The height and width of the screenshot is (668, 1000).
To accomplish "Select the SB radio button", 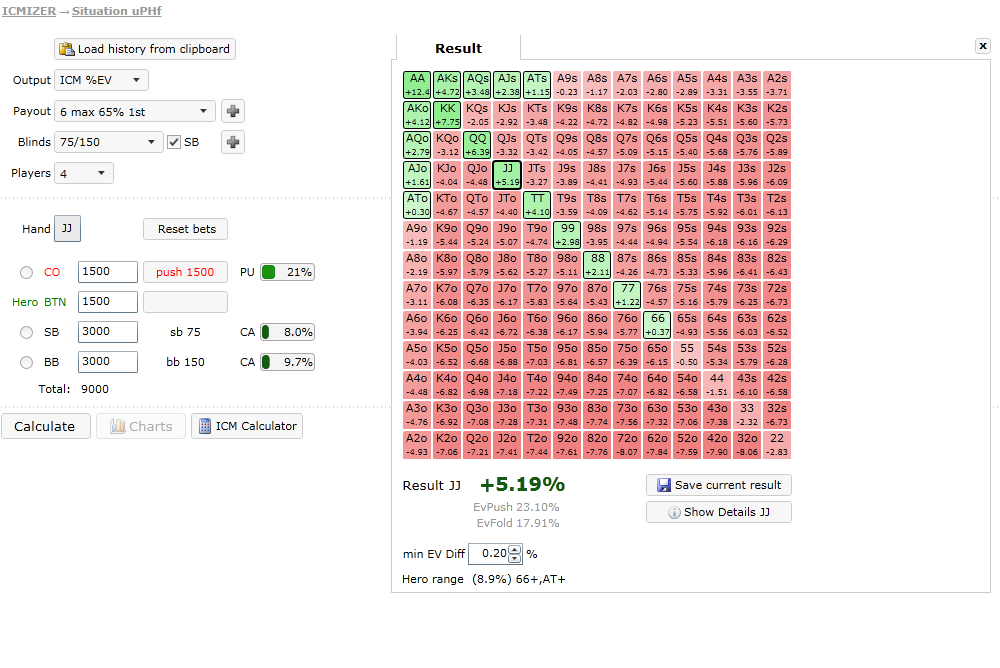I will click(26, 332).
